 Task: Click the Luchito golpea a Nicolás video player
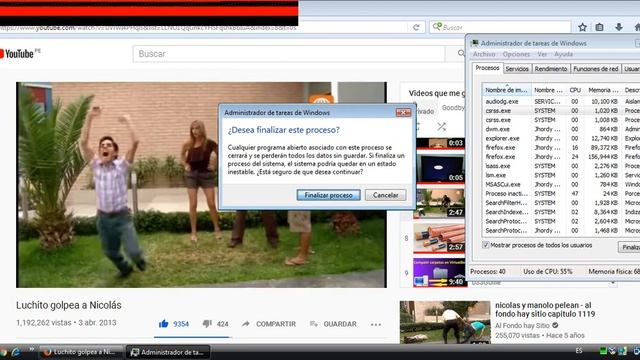[x=201, y=185]
